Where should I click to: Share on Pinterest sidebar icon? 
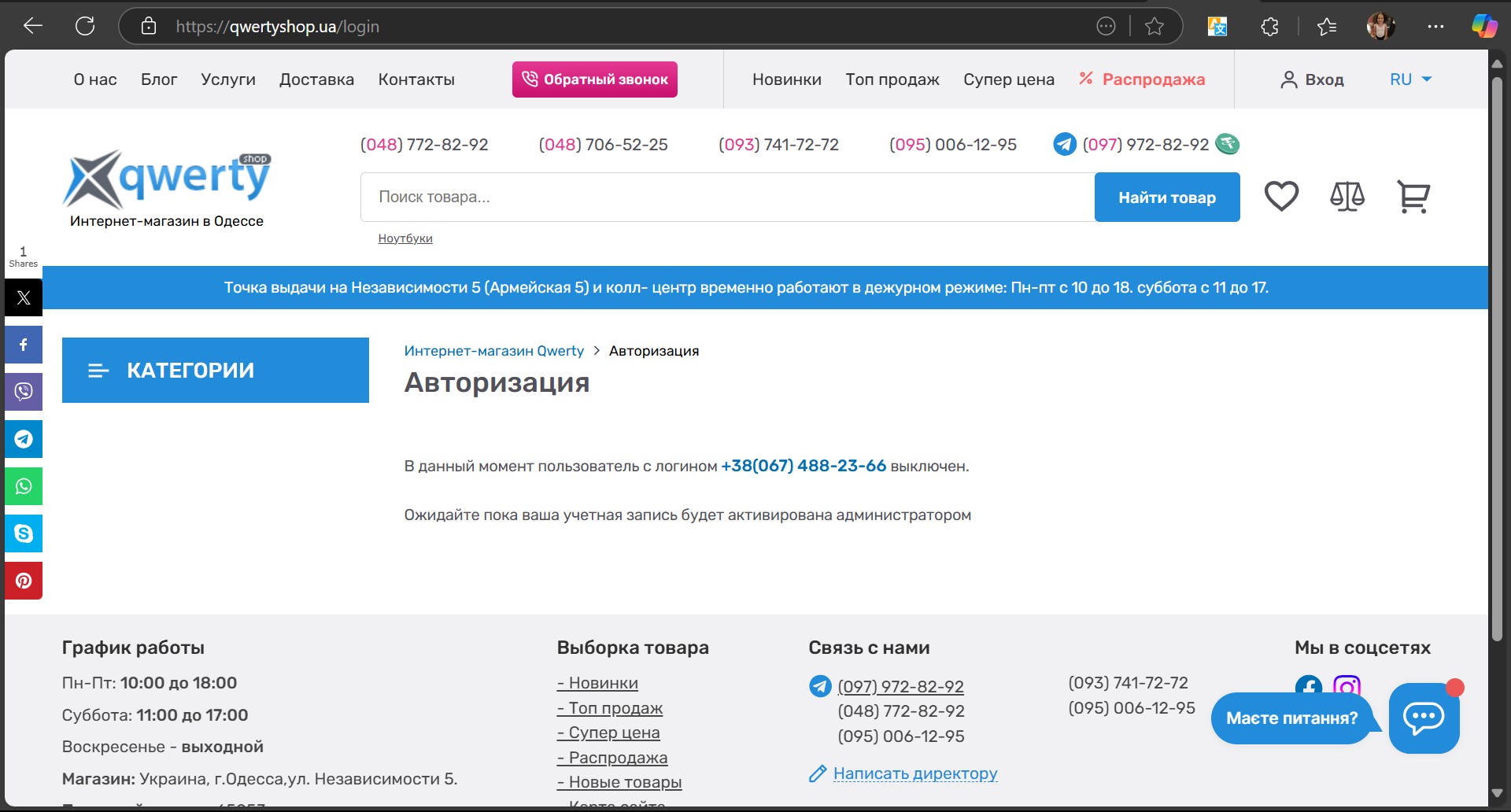(x=24, y=581)
